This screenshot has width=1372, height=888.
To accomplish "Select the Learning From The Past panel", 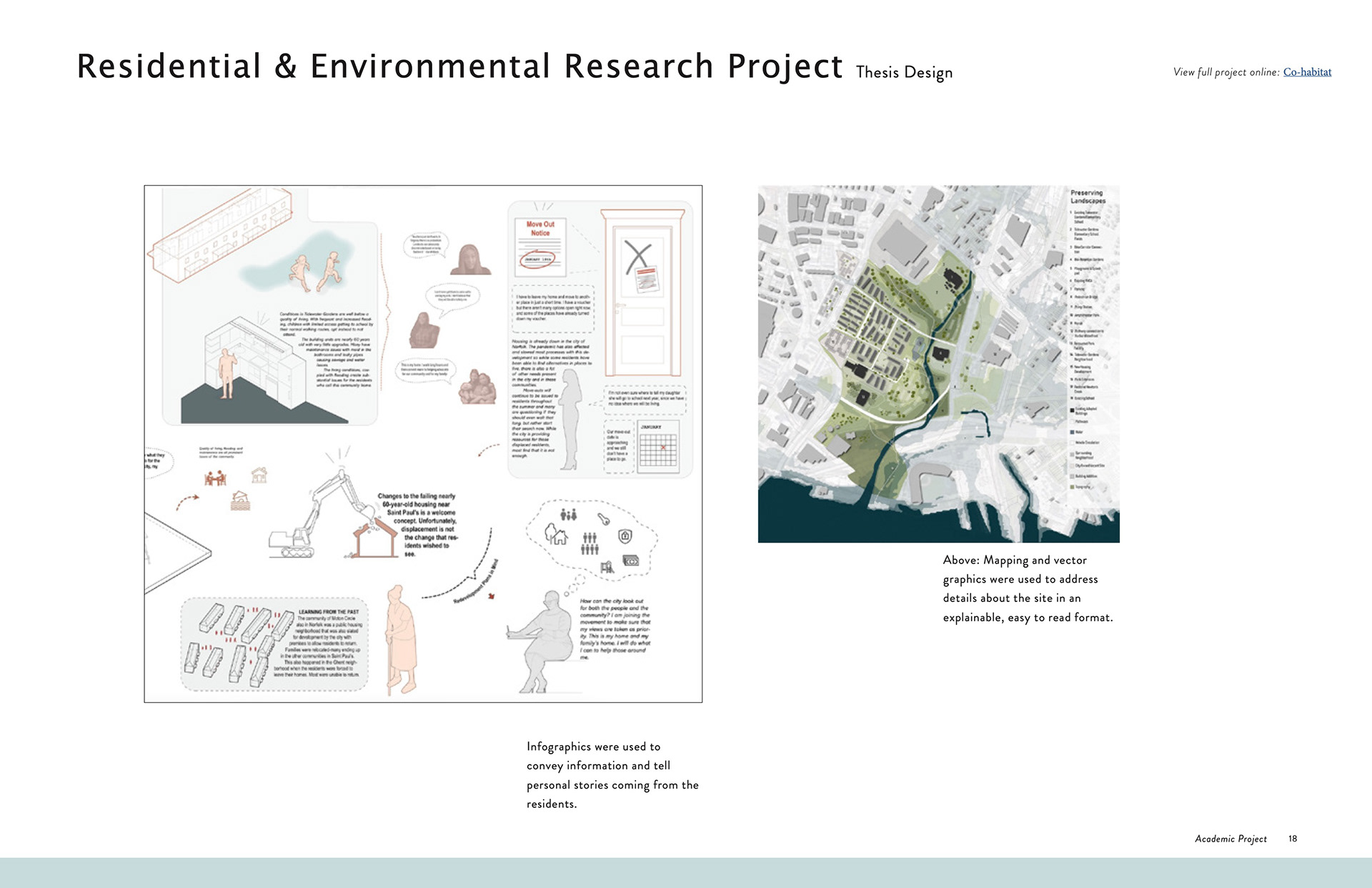I will pyautogui.click(x=274, y=644).
